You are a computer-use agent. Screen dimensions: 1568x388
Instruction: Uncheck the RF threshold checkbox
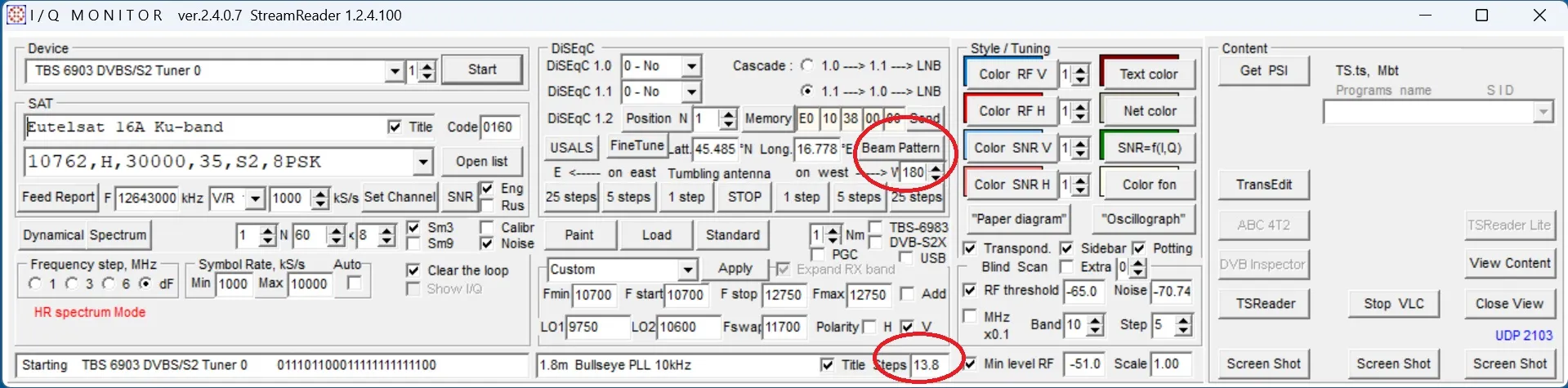[970, 290]
